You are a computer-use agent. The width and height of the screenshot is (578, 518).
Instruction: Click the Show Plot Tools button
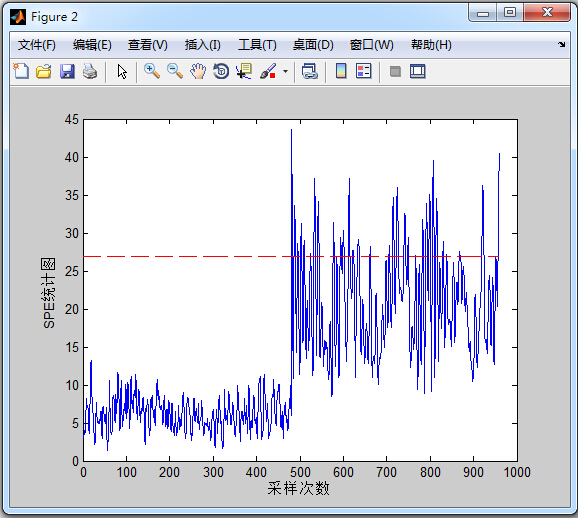click(x=418, y=71)
